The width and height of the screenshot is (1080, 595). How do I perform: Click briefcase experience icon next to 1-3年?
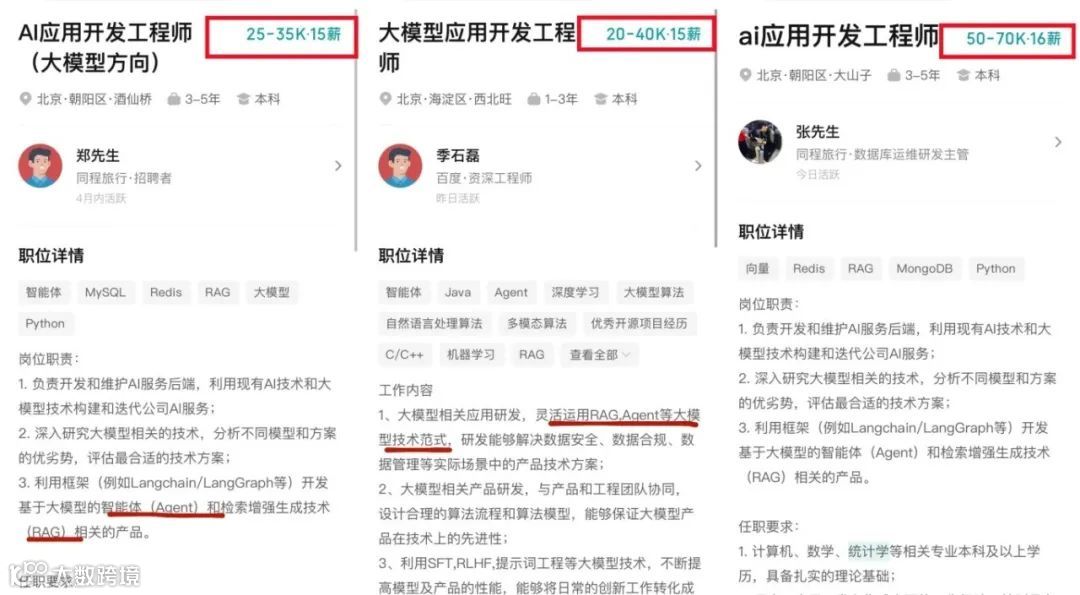(534, 99)
